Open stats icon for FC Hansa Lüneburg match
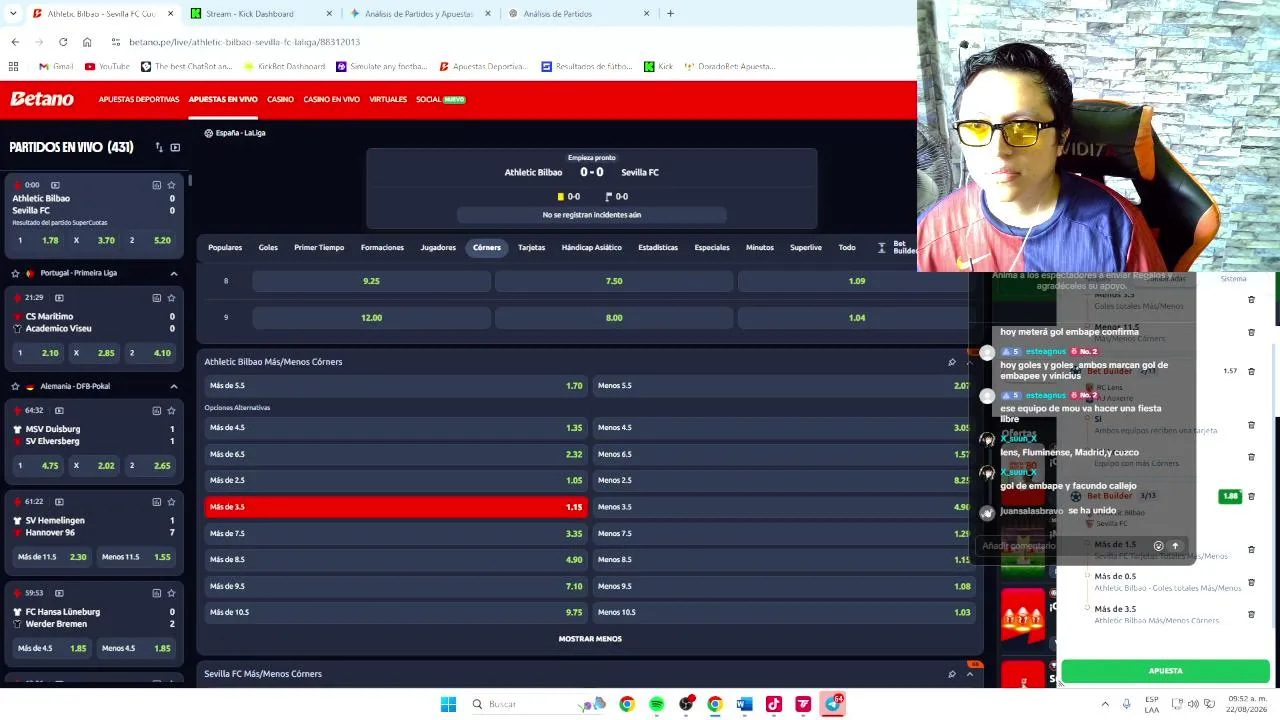 coord(156,593)
